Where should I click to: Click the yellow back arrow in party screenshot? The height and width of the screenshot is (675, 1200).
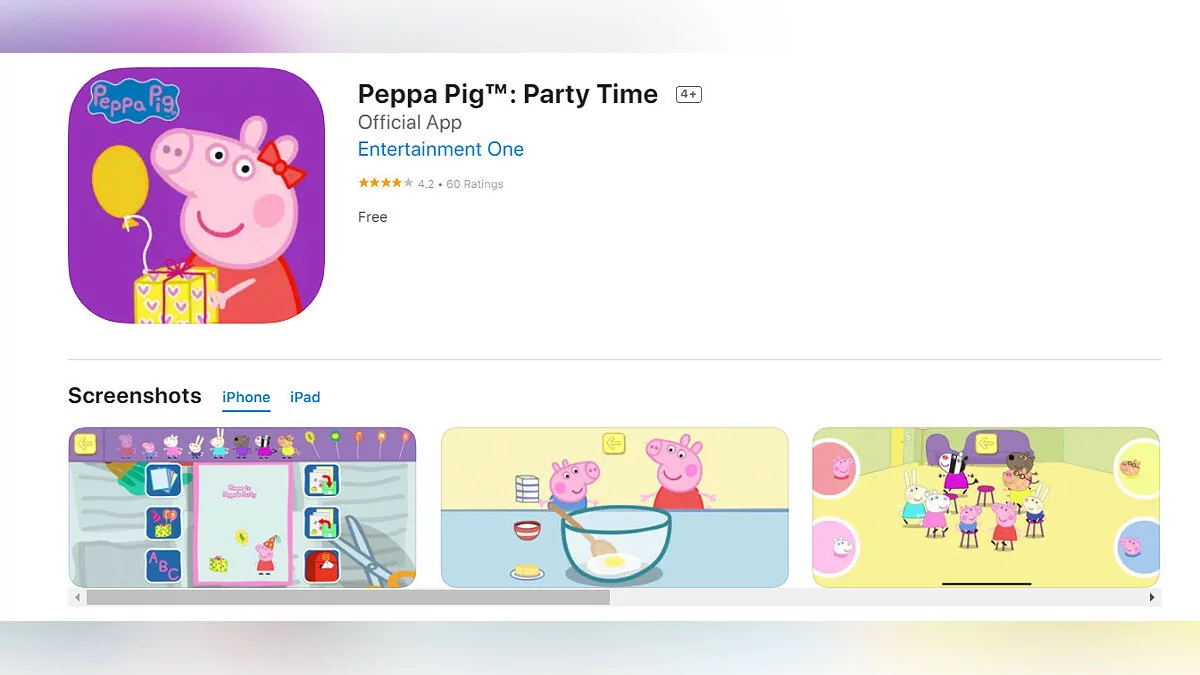(987, 443)
